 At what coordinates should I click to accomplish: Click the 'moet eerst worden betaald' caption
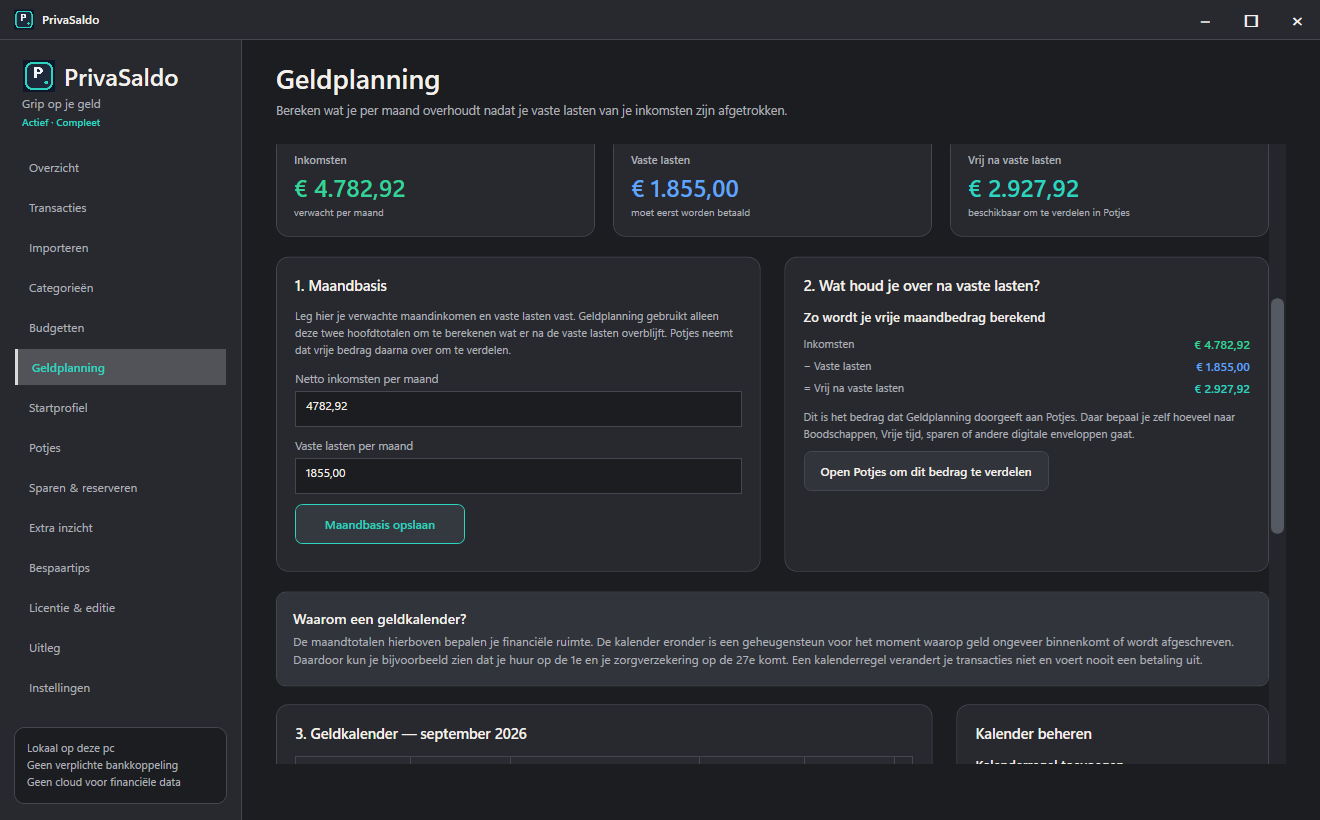pyautogui.click(x=691, y=213)
